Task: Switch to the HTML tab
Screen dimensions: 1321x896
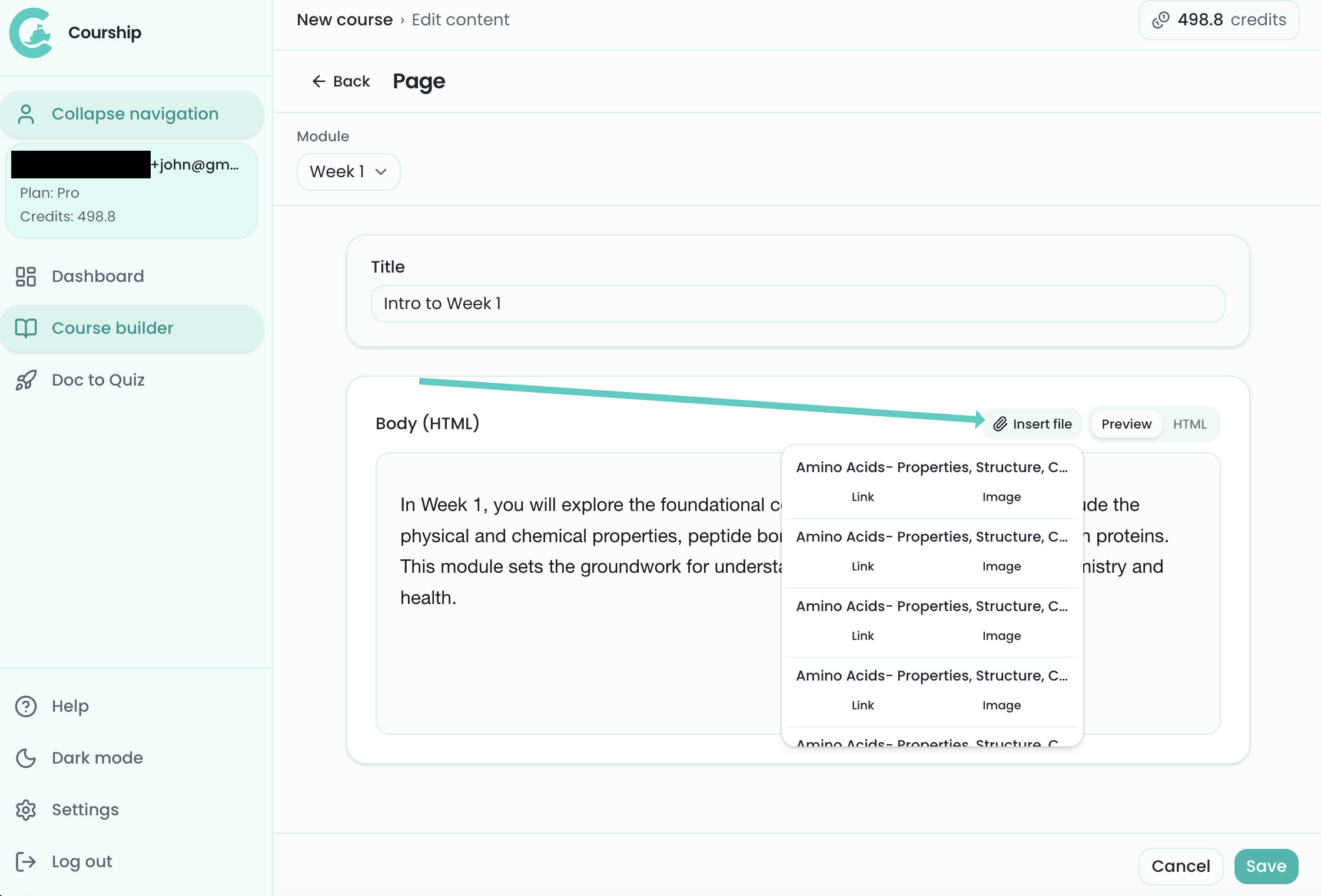Action: coord(1189,424)
